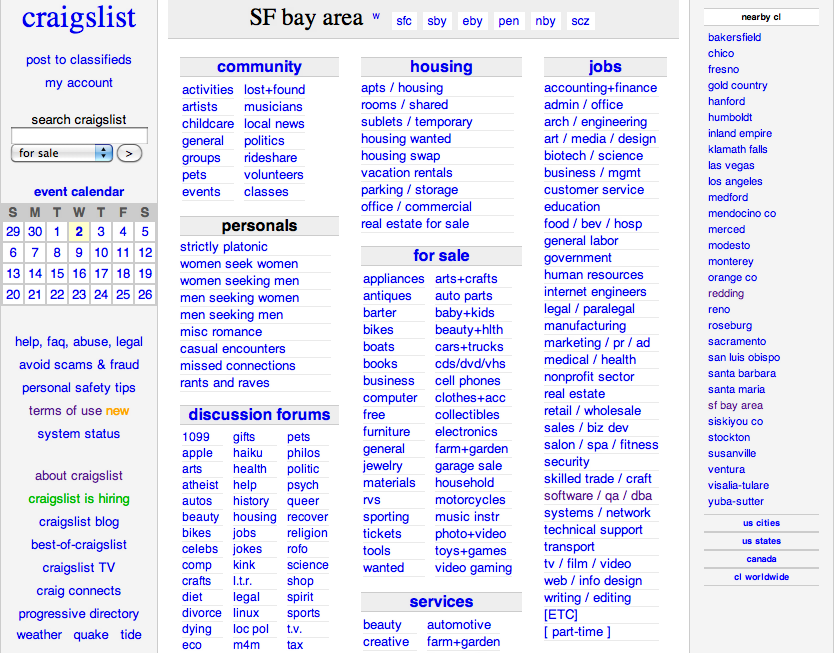The width and height of the screenshot is (835, 653).
Task: Open 'electronics' listings
Action: point(466,431)
